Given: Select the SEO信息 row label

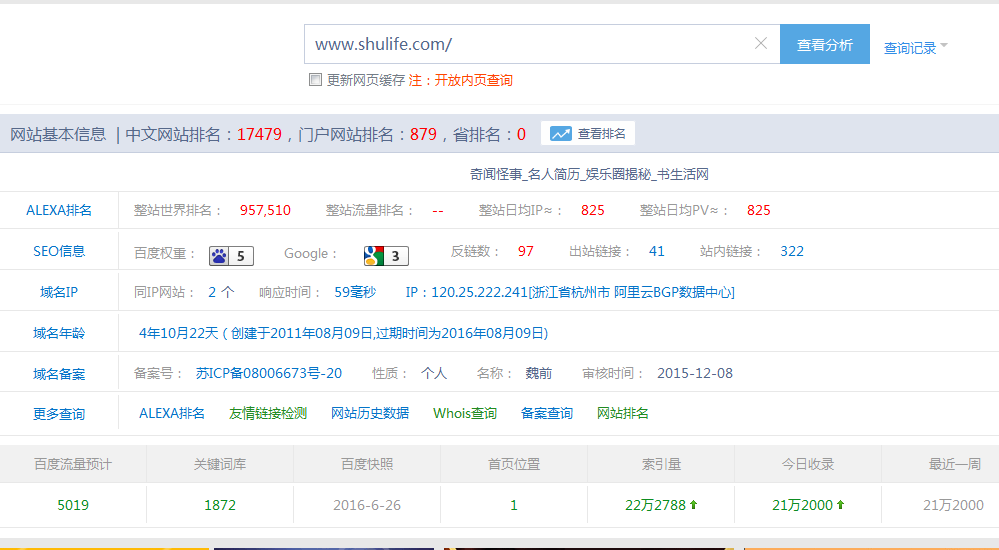Looking at the screenshot, I should (x=59, y=251).
